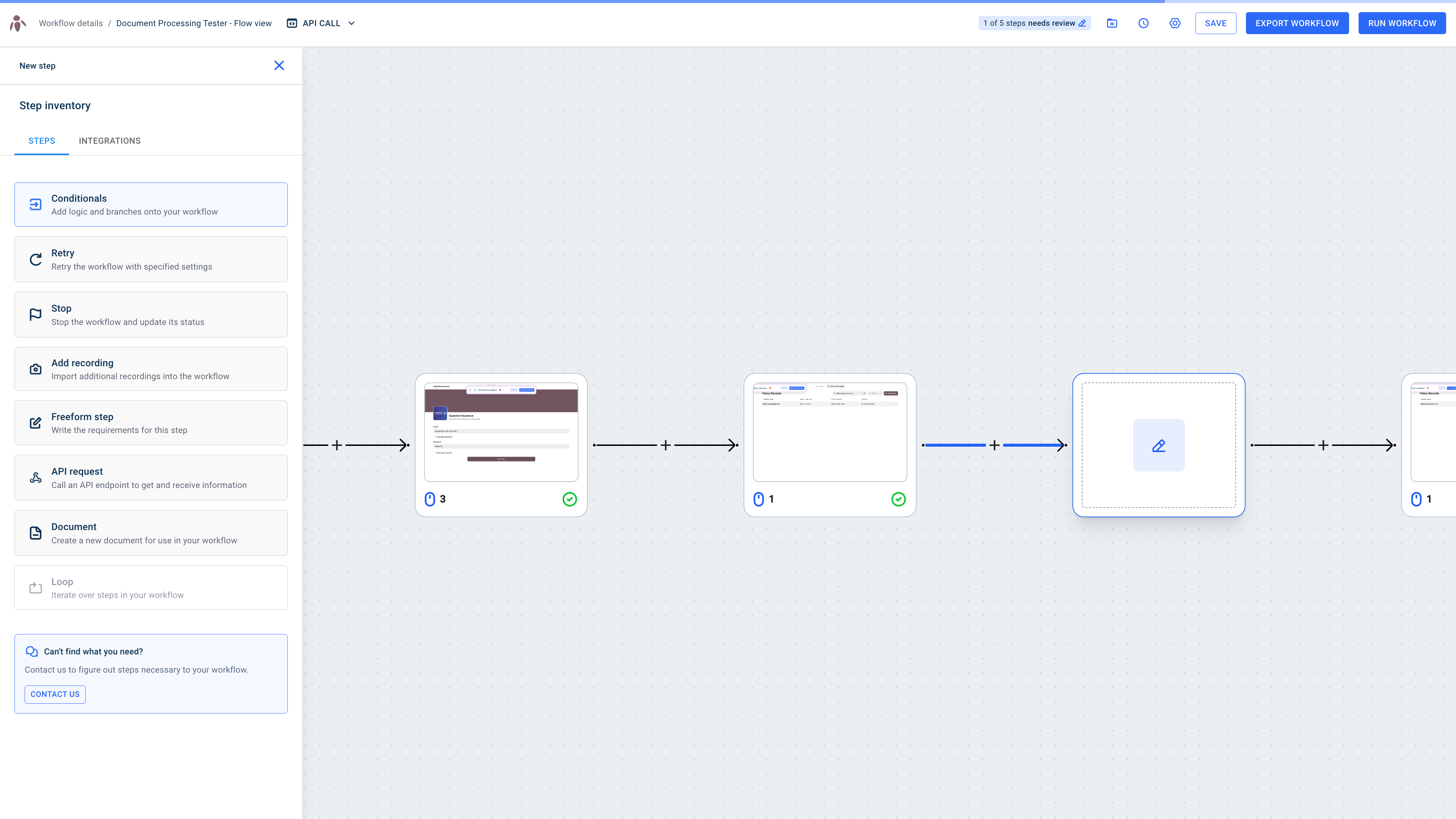1456x819 pixels.
Task: Open the Workflow details breadcrumb link
Action: point(70,23)
